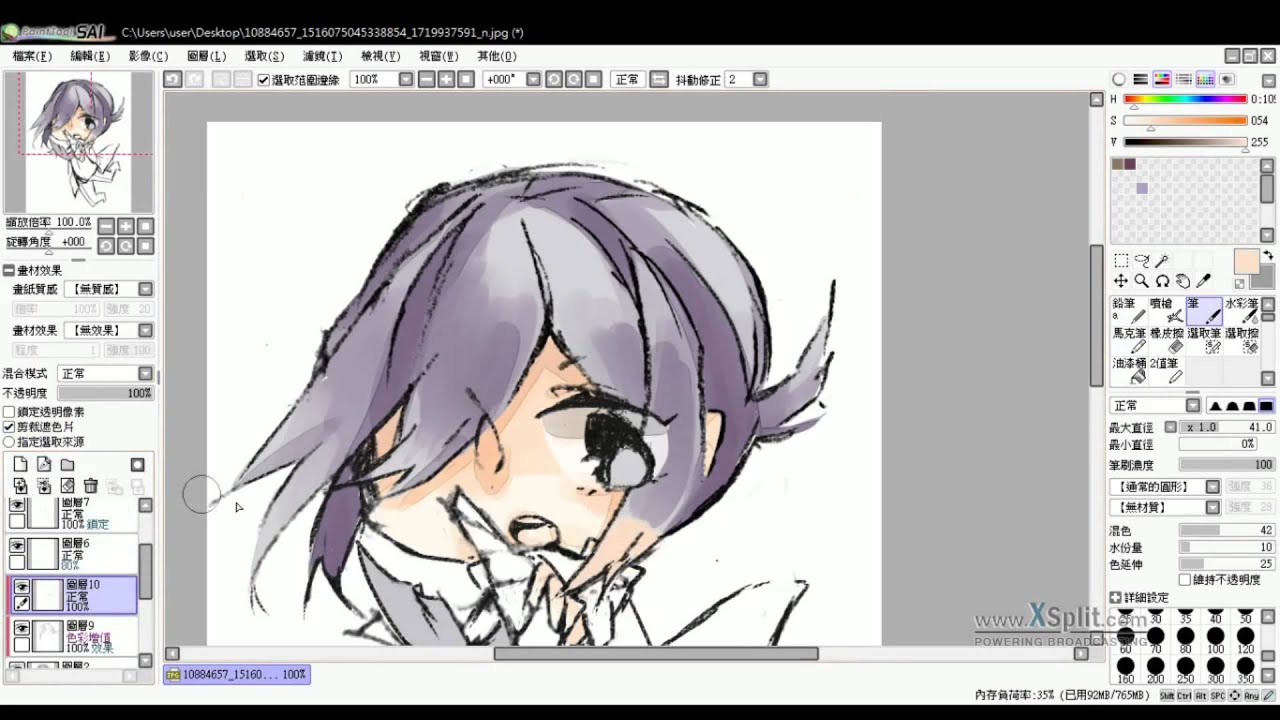
Task: Select 指定選取來源 option
Action: tap(9, 442)
